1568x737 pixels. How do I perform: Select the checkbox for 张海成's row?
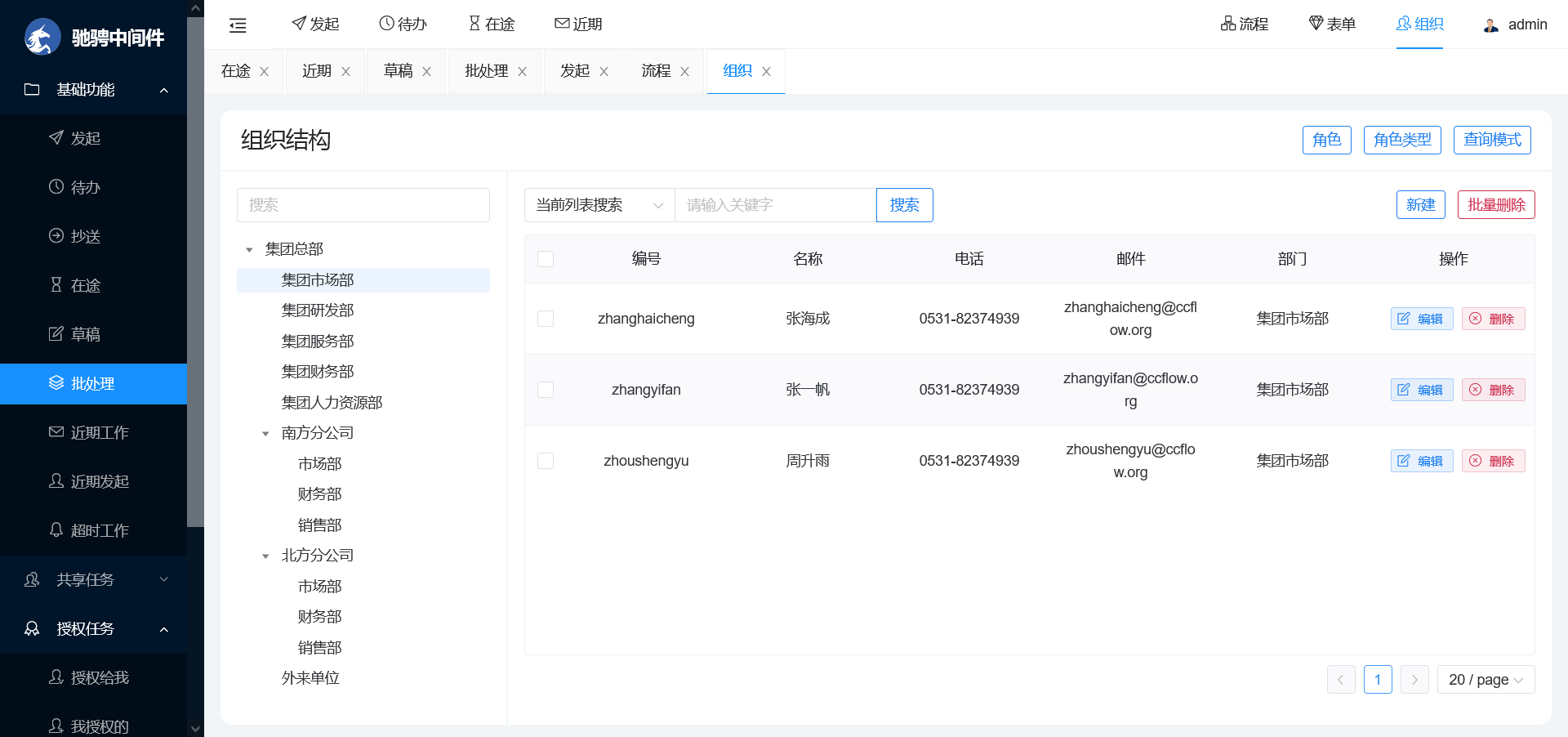[546, 319]
